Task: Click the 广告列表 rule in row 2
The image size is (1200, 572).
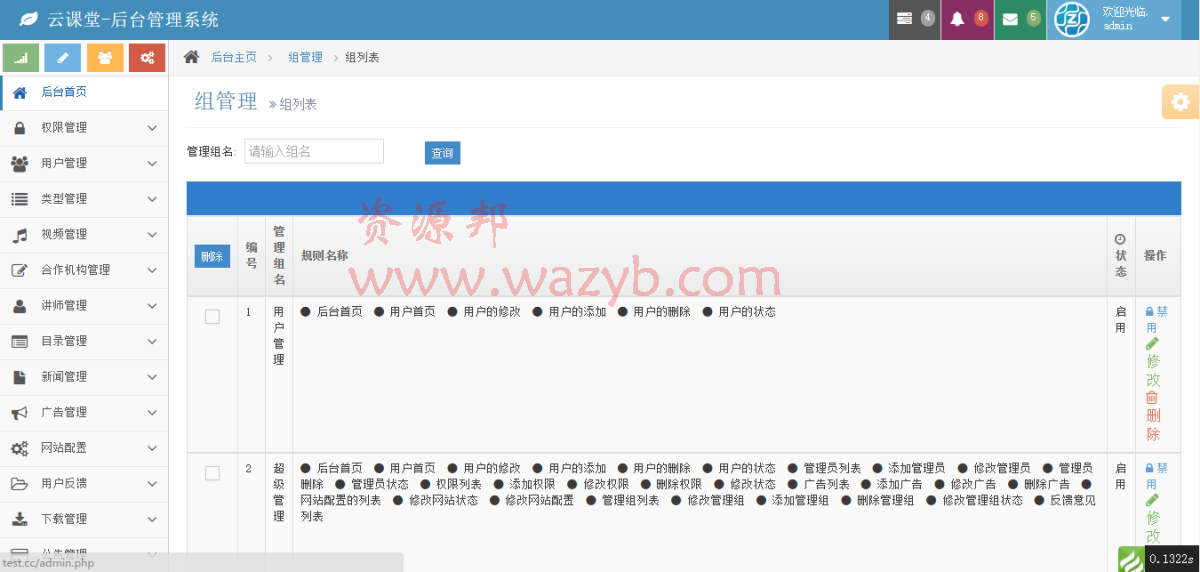Action: 827,484
